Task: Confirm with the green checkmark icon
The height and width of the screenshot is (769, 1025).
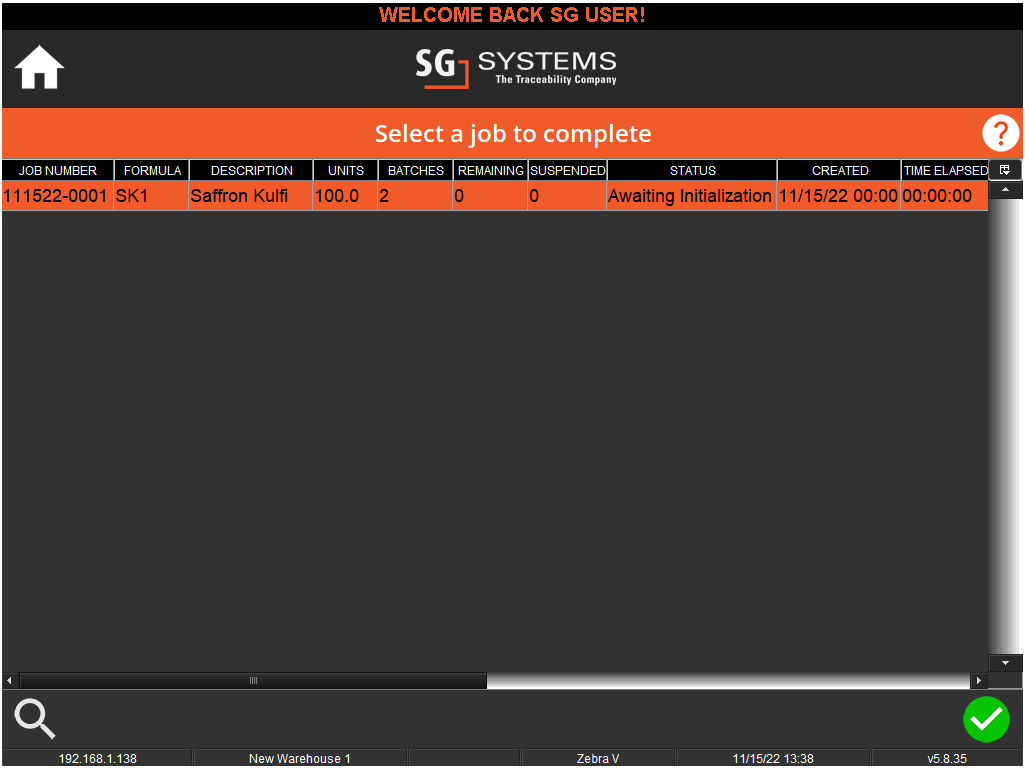Action: click(x=986, y=719)
